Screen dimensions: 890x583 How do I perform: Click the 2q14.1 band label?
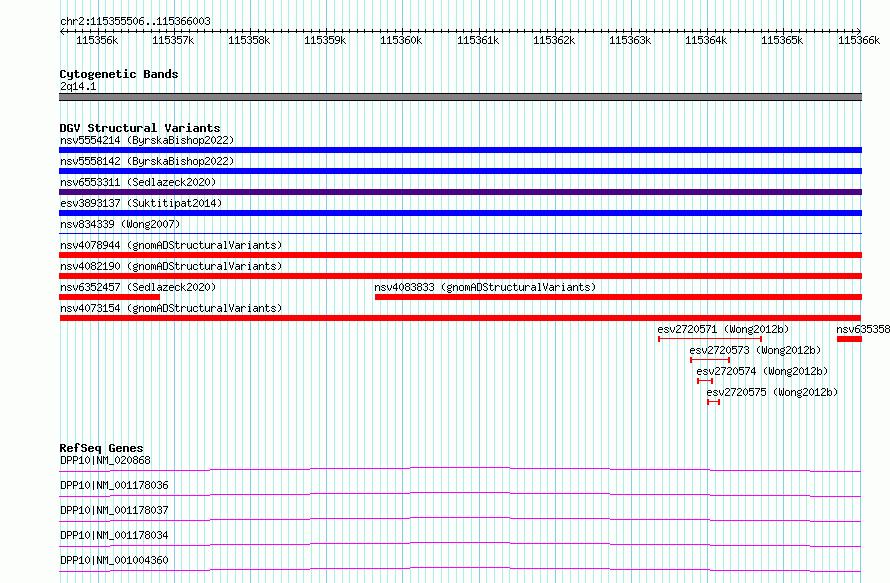coord(78,86)
